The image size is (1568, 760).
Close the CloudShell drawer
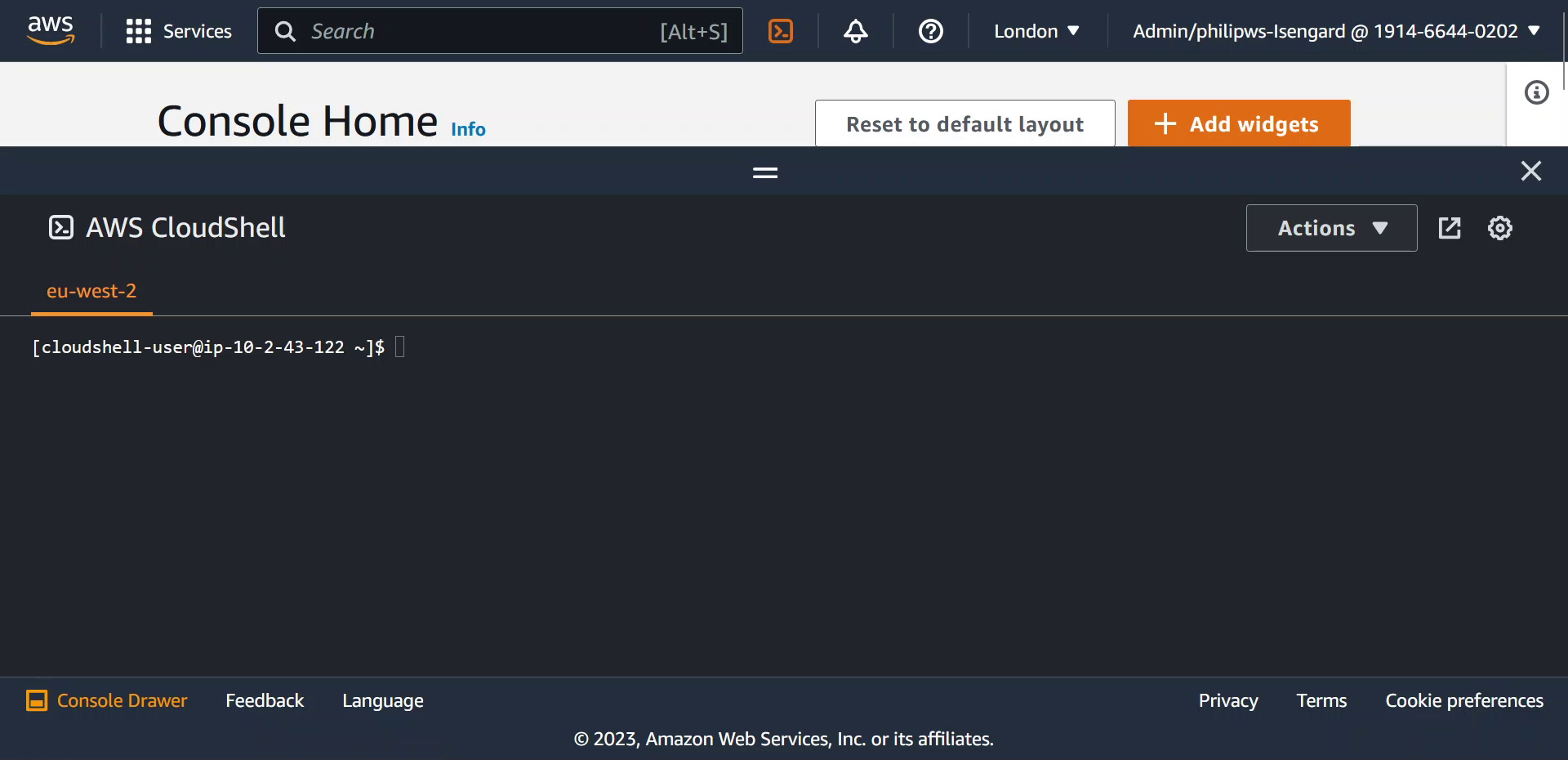click(x=1531, y=171)
